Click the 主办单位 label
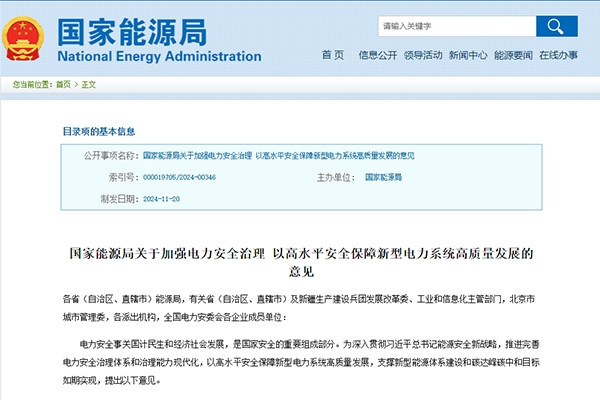Image resolution: width=600 pixels, height=400 pixels. [x=336, y=177]
